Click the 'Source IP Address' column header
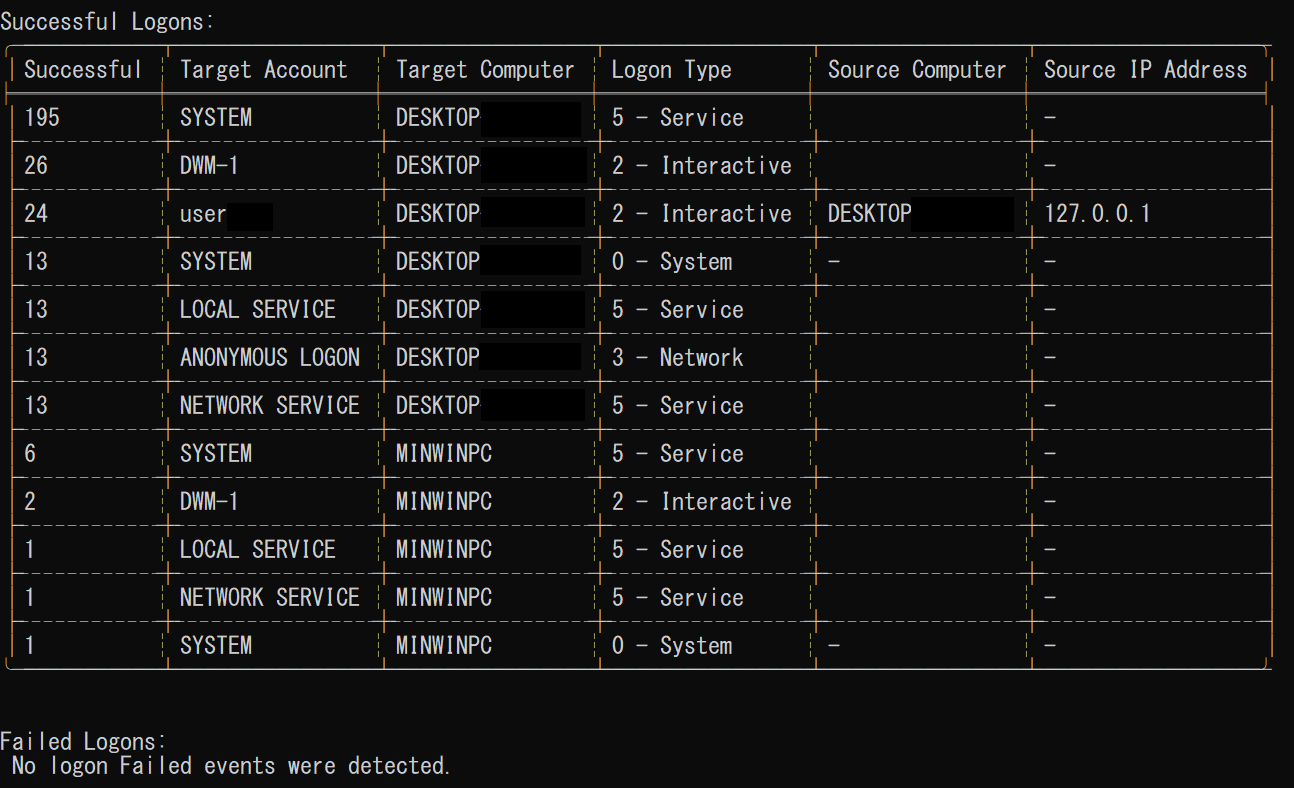The image size is (1294, 788). click(1145, 70)
